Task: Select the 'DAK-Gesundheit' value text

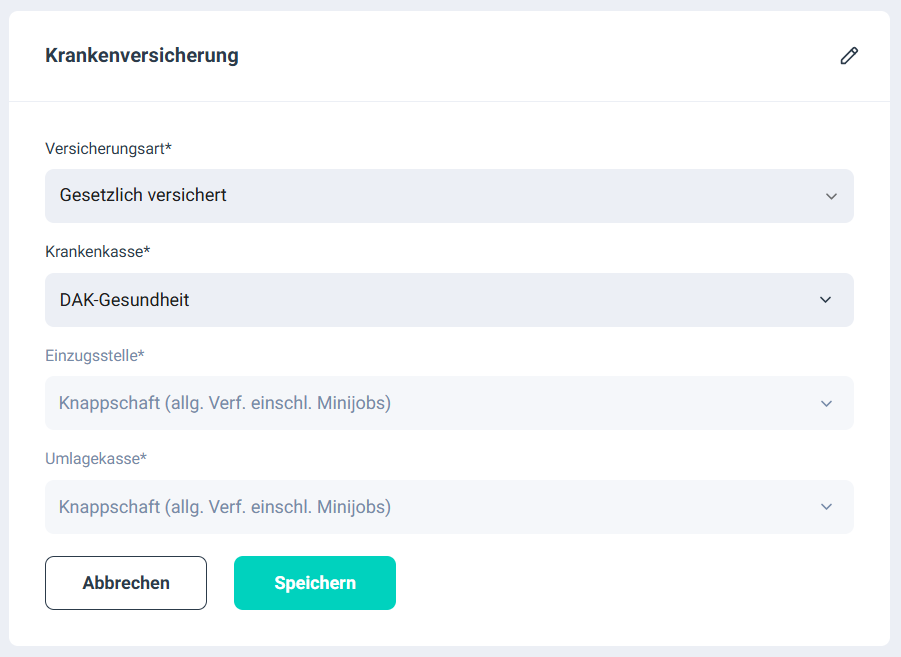Action: coord(125,300)
